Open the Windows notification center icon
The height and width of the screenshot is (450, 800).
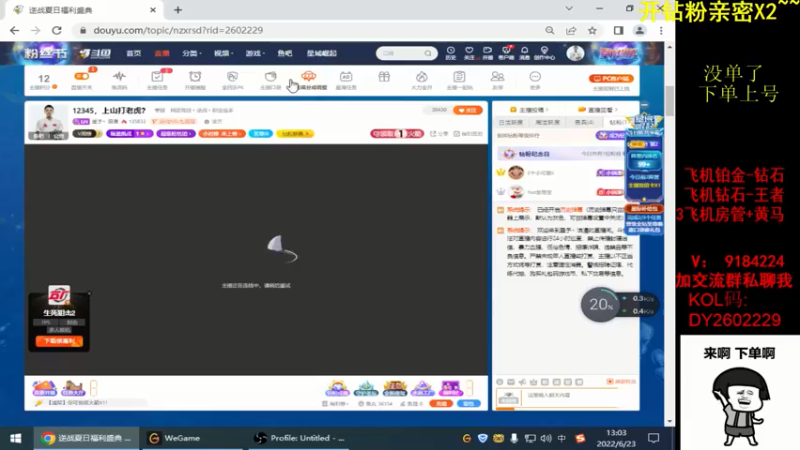pyautogui.click(x=654, y=438)
